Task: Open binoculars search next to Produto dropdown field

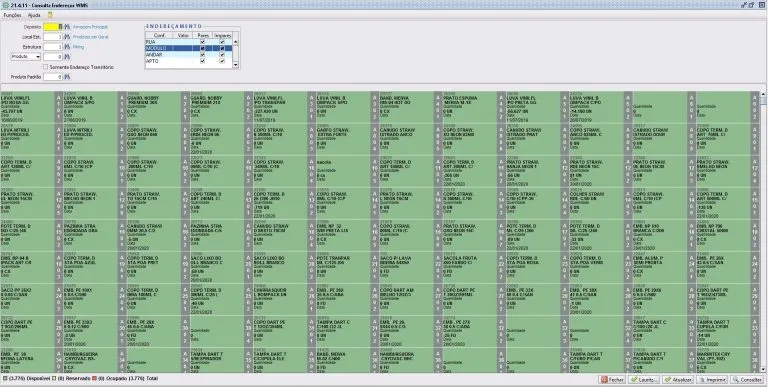Action: [x=68, y=57]
